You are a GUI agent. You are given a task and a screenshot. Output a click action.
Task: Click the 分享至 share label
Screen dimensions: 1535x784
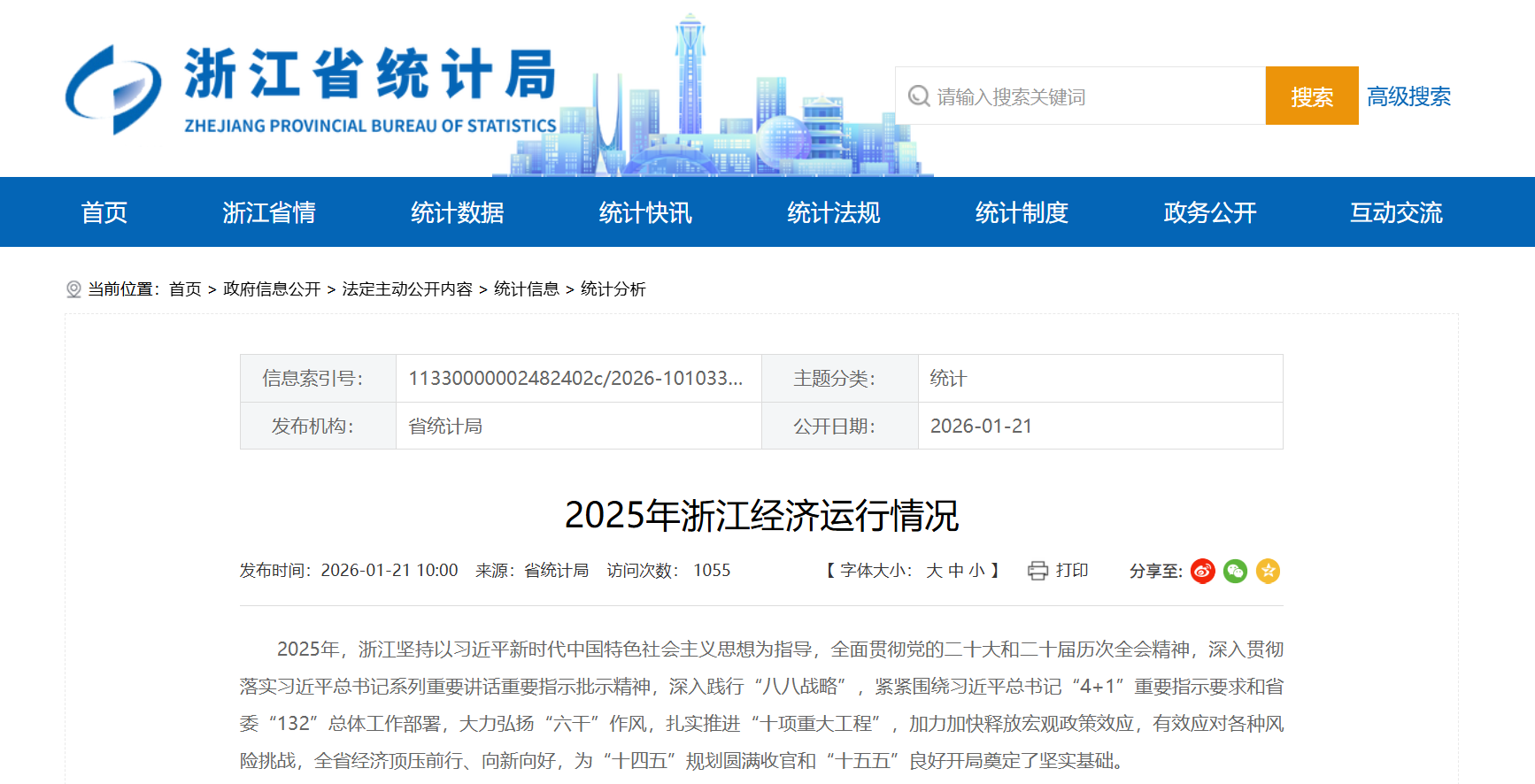(1156, 572)
